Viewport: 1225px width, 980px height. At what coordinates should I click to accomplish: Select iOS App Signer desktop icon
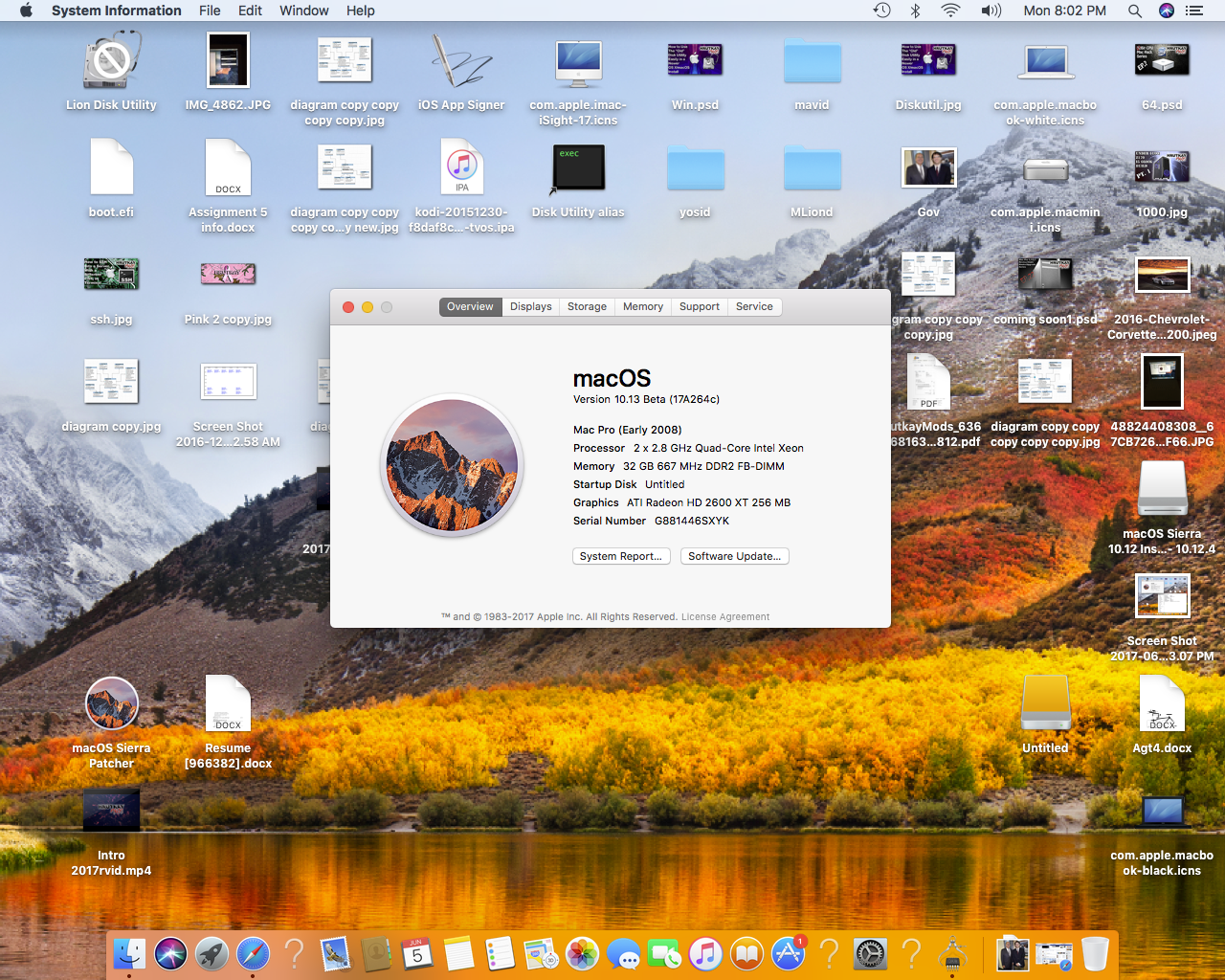pyautogui.click(x=461, y=61)
